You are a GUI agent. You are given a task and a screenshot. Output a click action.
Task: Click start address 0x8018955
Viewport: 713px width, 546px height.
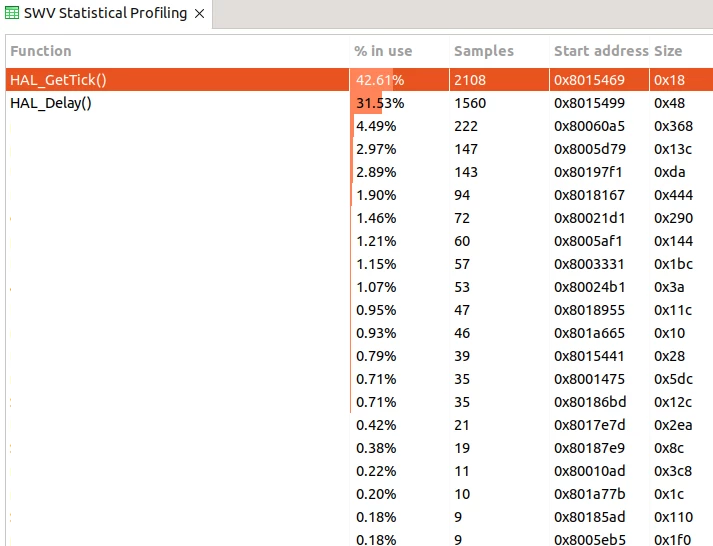pos(589,310)
